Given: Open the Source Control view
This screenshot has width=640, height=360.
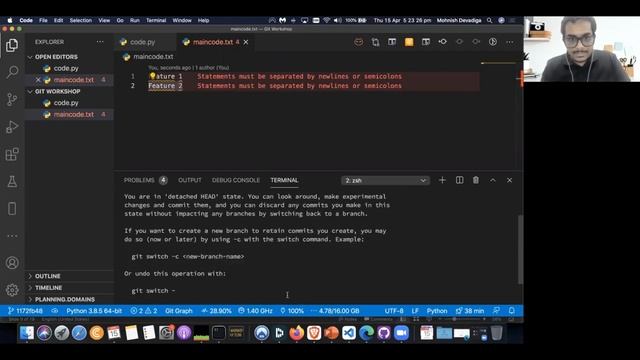Looking at the screenshot, I should (x=12, y=99).
